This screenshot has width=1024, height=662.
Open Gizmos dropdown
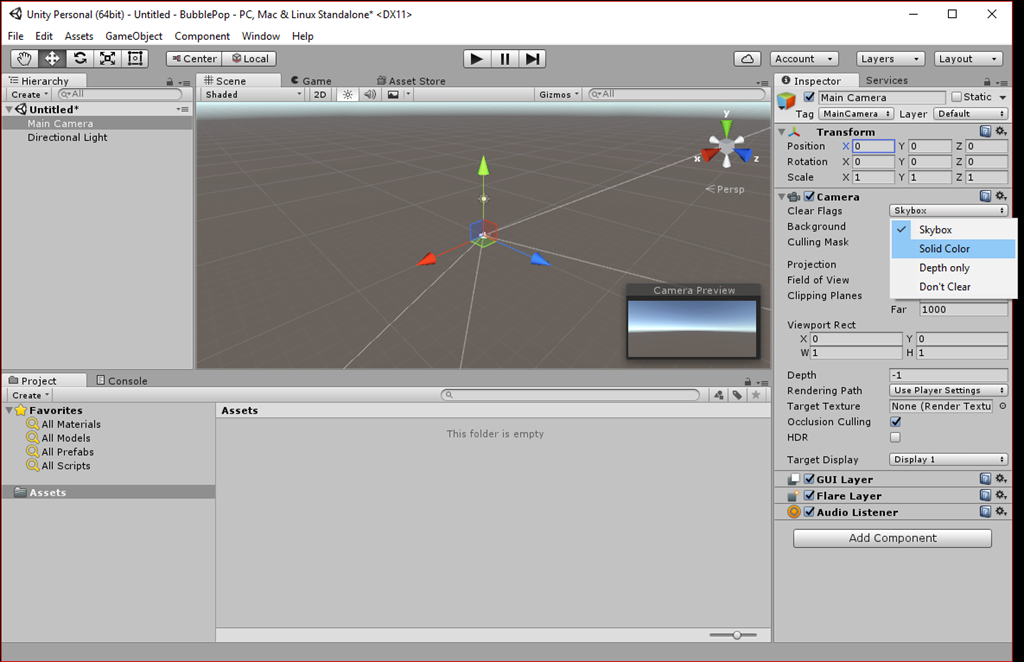[559, 95]
